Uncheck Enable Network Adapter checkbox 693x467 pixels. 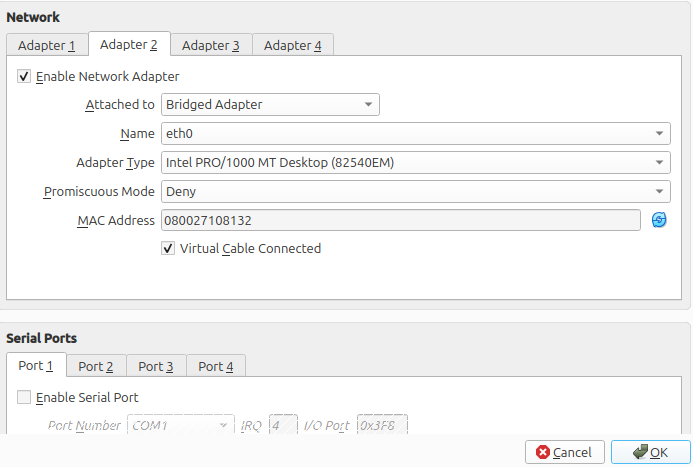coord(24,76)
